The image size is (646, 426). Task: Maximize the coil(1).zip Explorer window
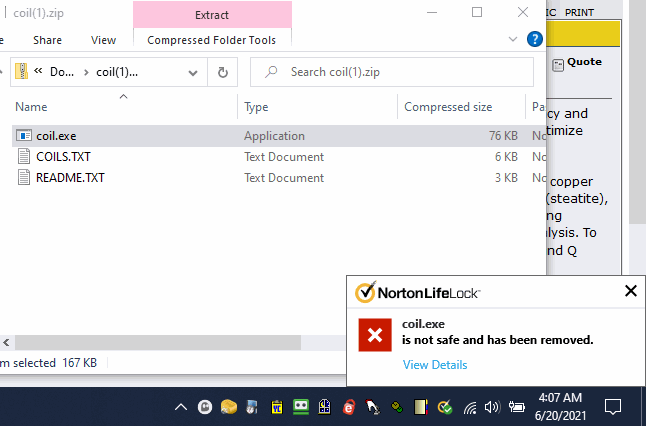click(x=477, y=12)
